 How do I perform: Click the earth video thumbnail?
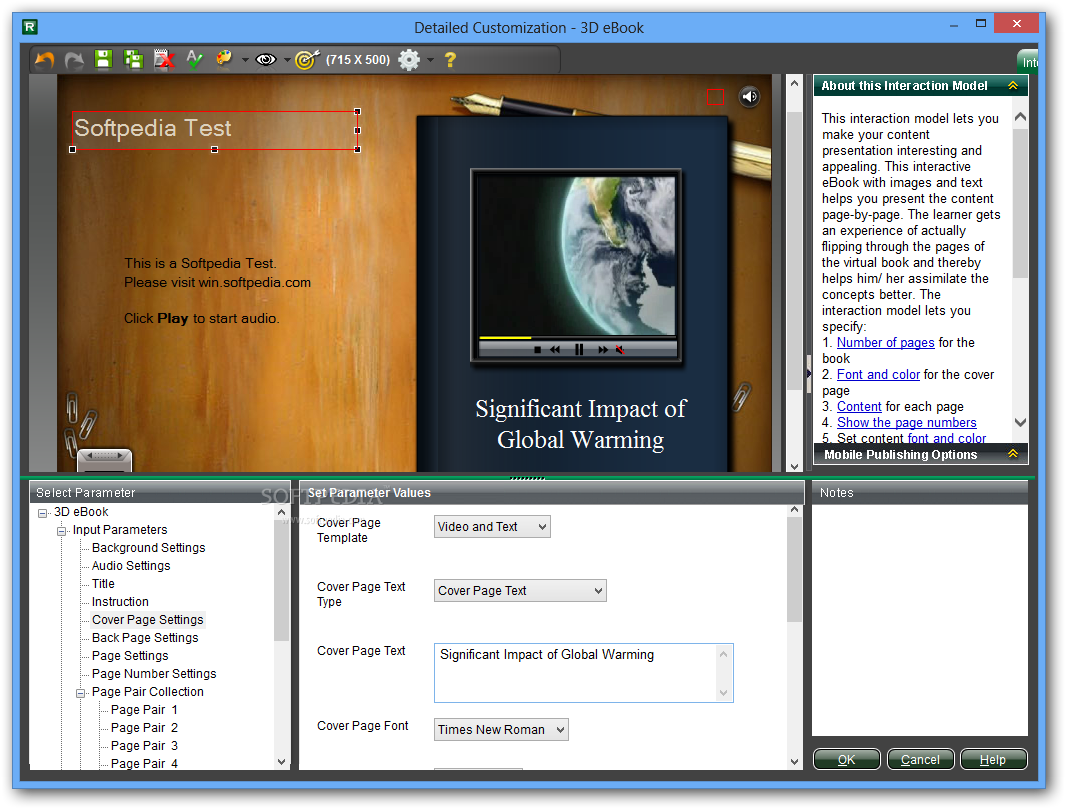(577, 255)
